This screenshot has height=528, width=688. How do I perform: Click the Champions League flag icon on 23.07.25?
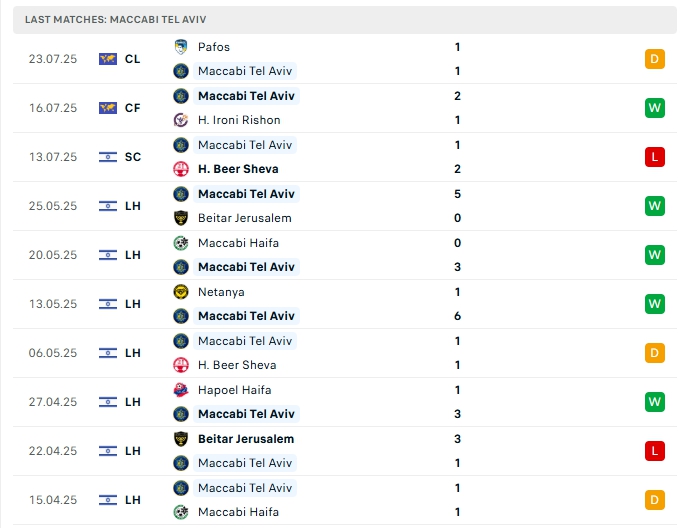(108, 59)
